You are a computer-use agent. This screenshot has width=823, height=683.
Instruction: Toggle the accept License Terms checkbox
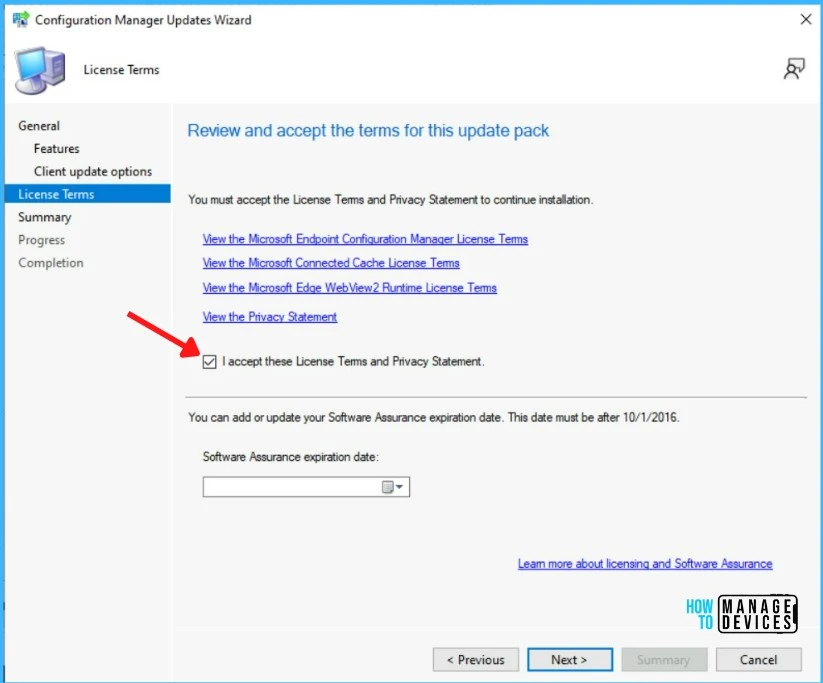[209, 362]
